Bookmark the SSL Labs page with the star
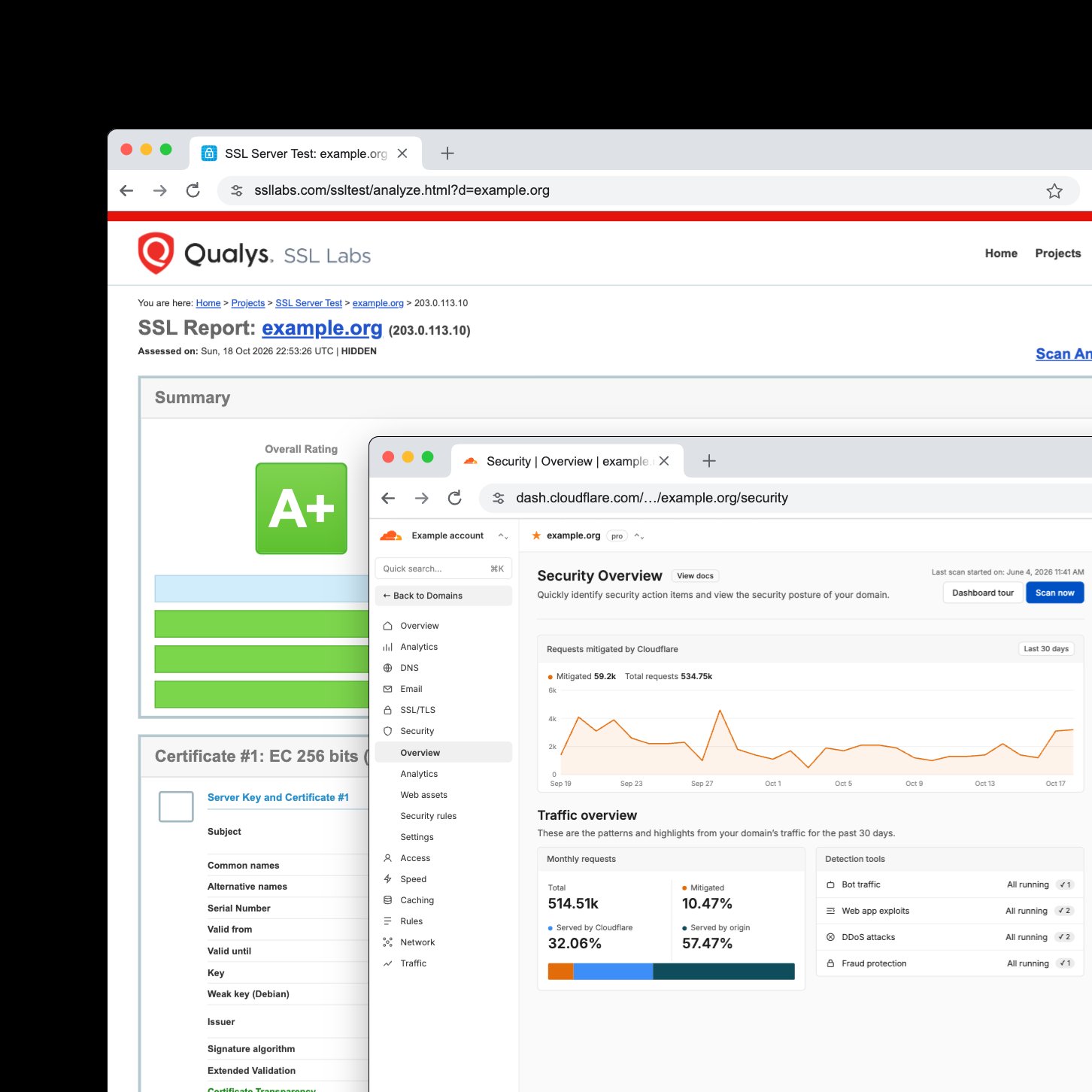This screenshot has width=1092, height=1092. click(x=1054, y=191)
